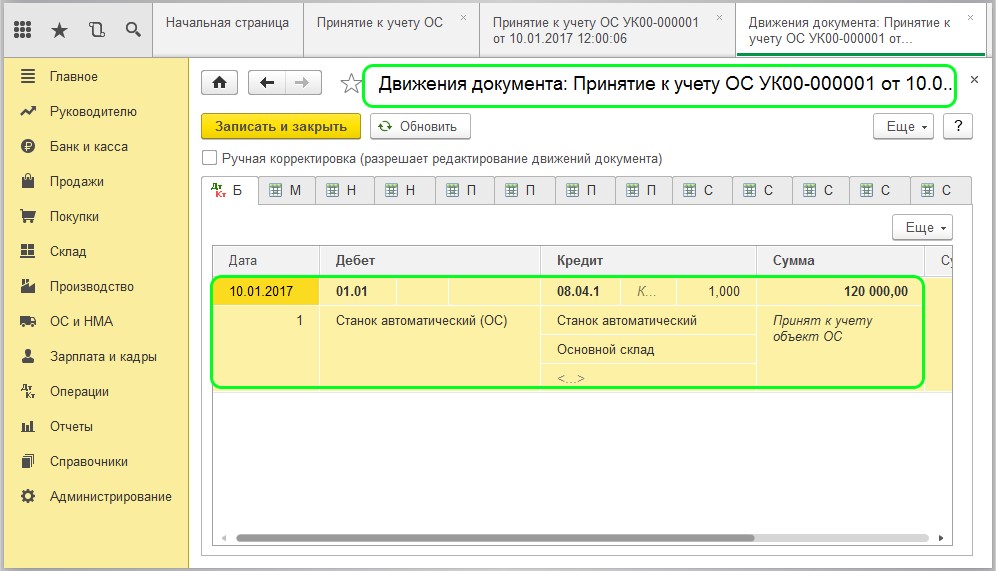Open Покупки section in sidebar
This screenshot has height=571, width=996.
(x=74, y=217)
